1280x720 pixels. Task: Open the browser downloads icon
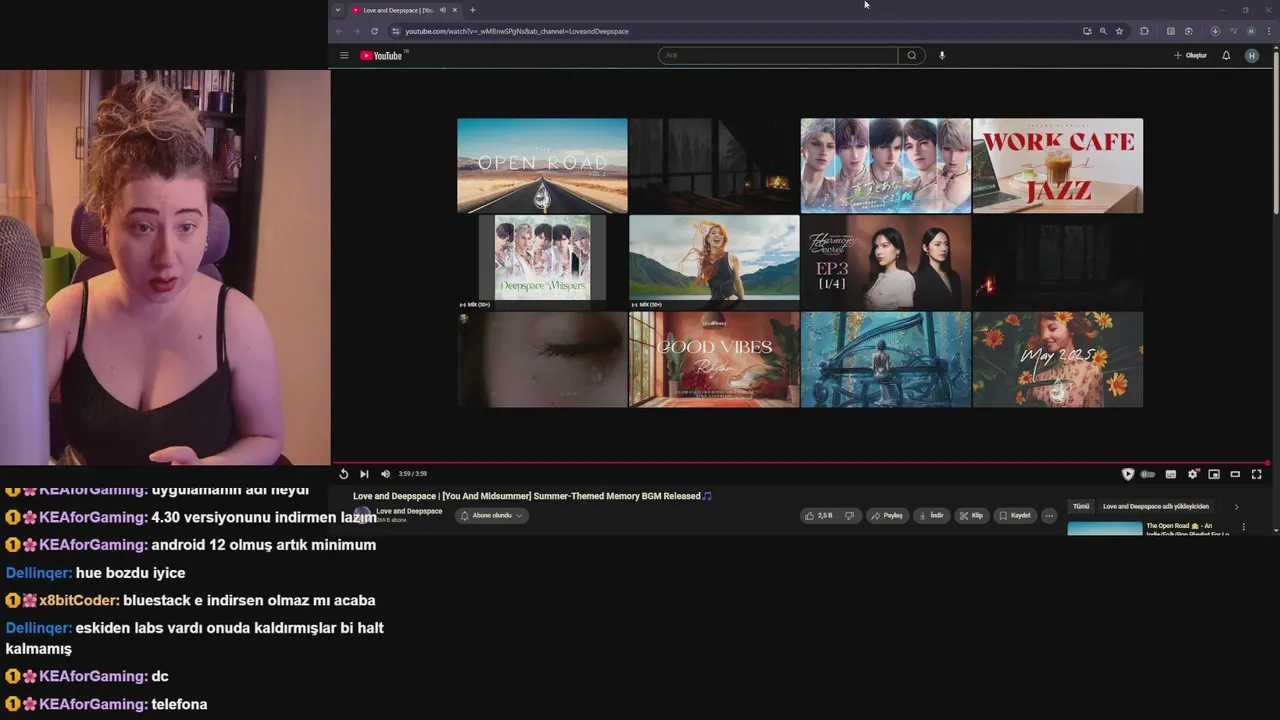point(1215,31)
